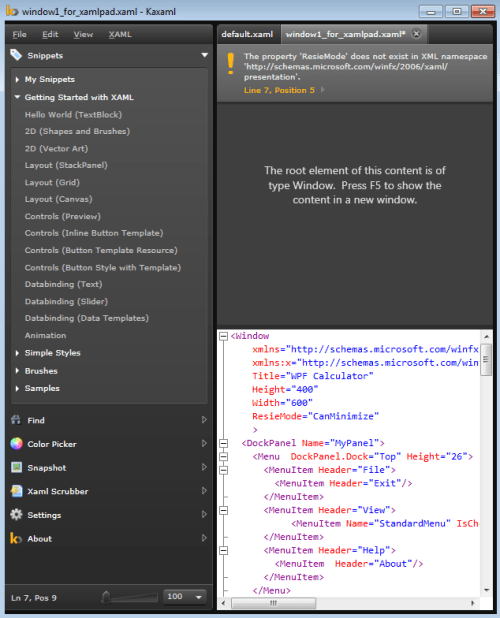Open the Color Picker panel label
500x618 pixels.
[x=52, y=444]
